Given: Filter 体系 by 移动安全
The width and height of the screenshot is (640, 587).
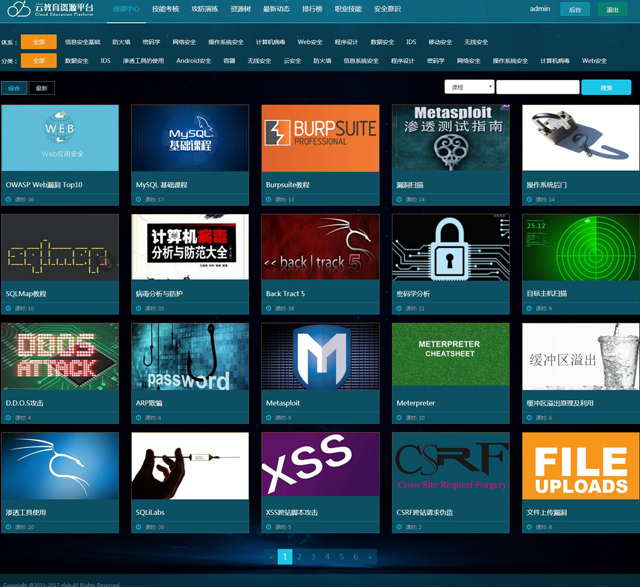Looking at the screenshot, I should [440, 42].
